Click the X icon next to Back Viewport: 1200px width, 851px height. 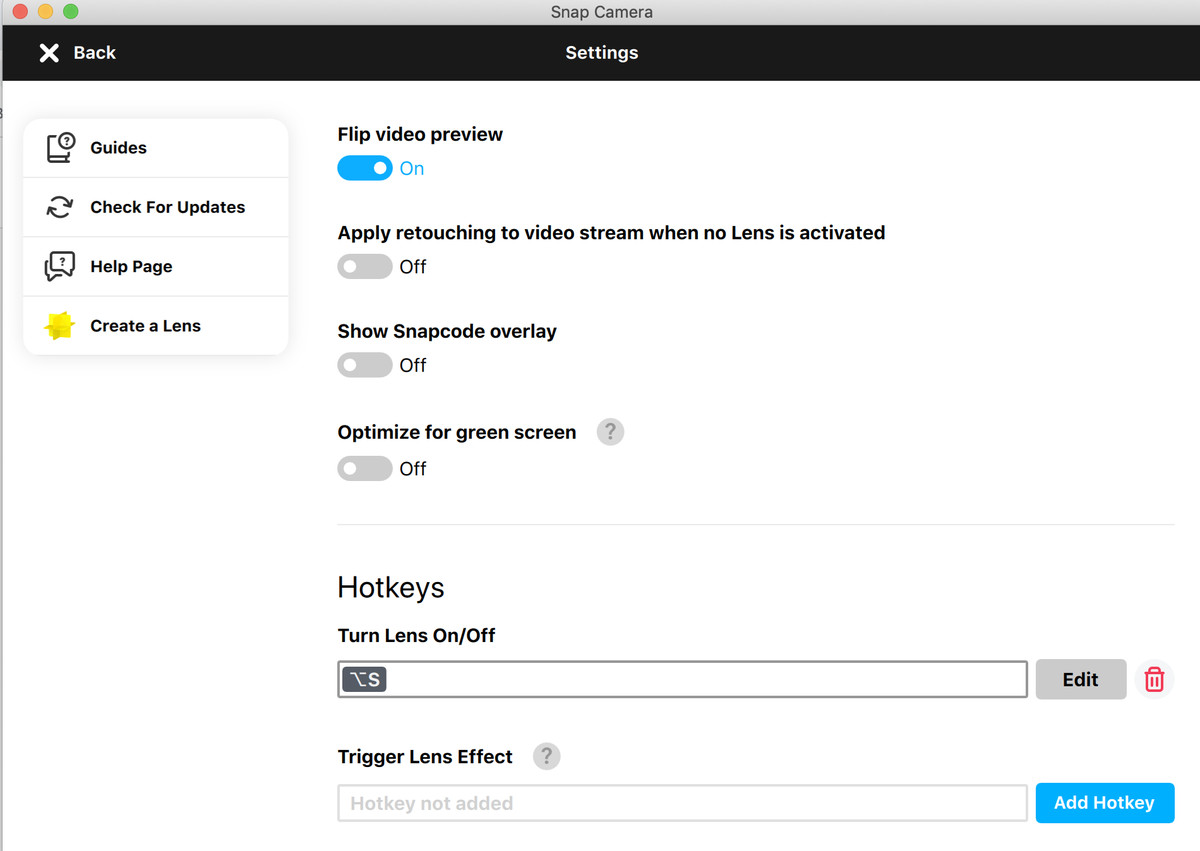click(x=49, y=53)
